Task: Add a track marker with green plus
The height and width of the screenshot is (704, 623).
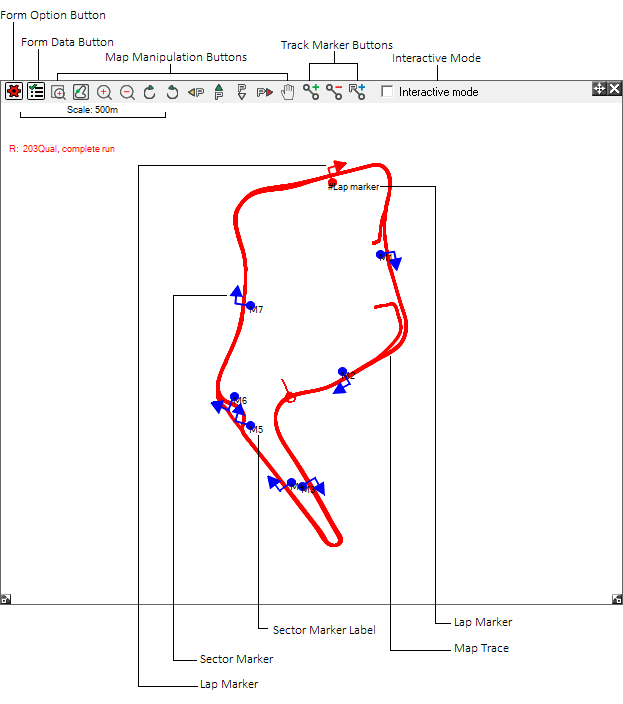Action: [311, 92]
